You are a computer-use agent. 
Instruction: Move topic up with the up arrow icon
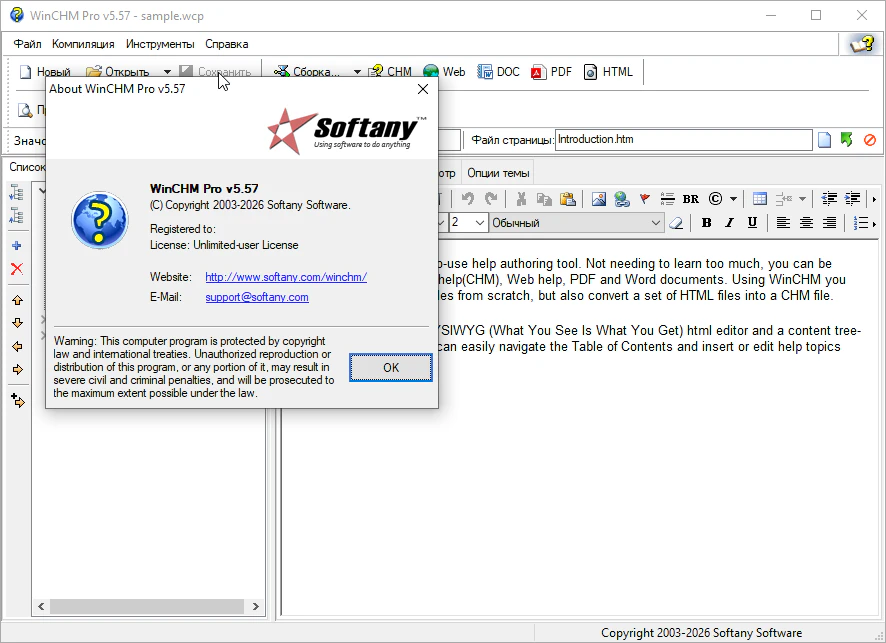click(17, 300)
